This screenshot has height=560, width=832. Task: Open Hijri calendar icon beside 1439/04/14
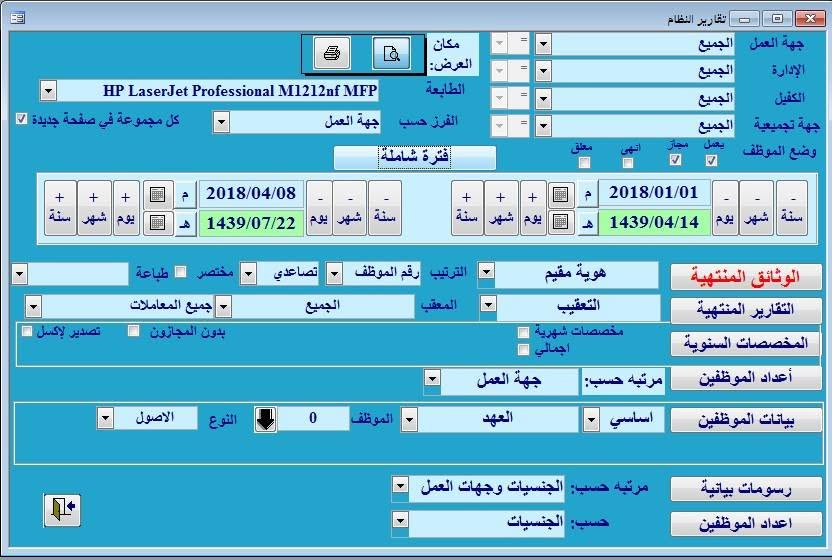pos(560,221)
